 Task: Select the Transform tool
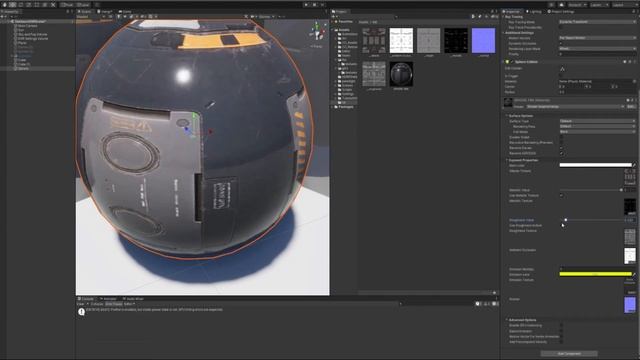pyautogui.click(x=45, y=5)
